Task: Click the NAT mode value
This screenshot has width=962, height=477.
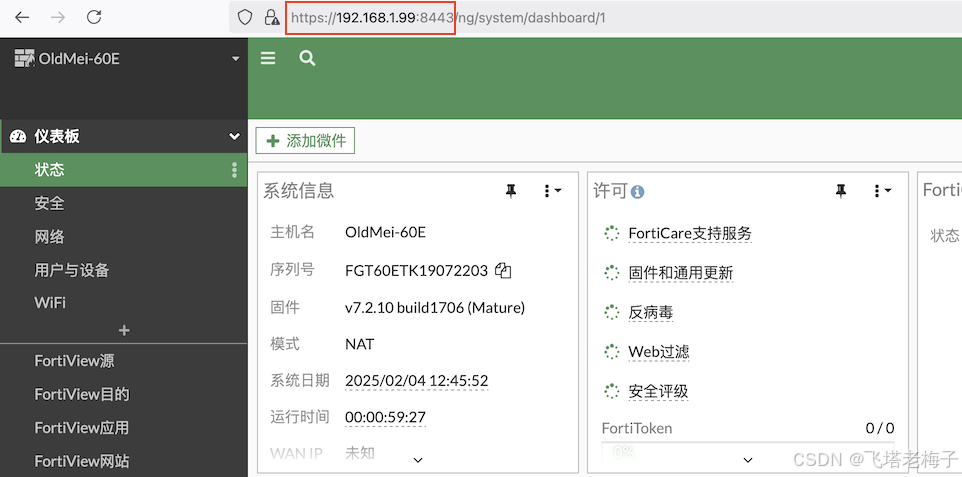Action: [360, 344]
